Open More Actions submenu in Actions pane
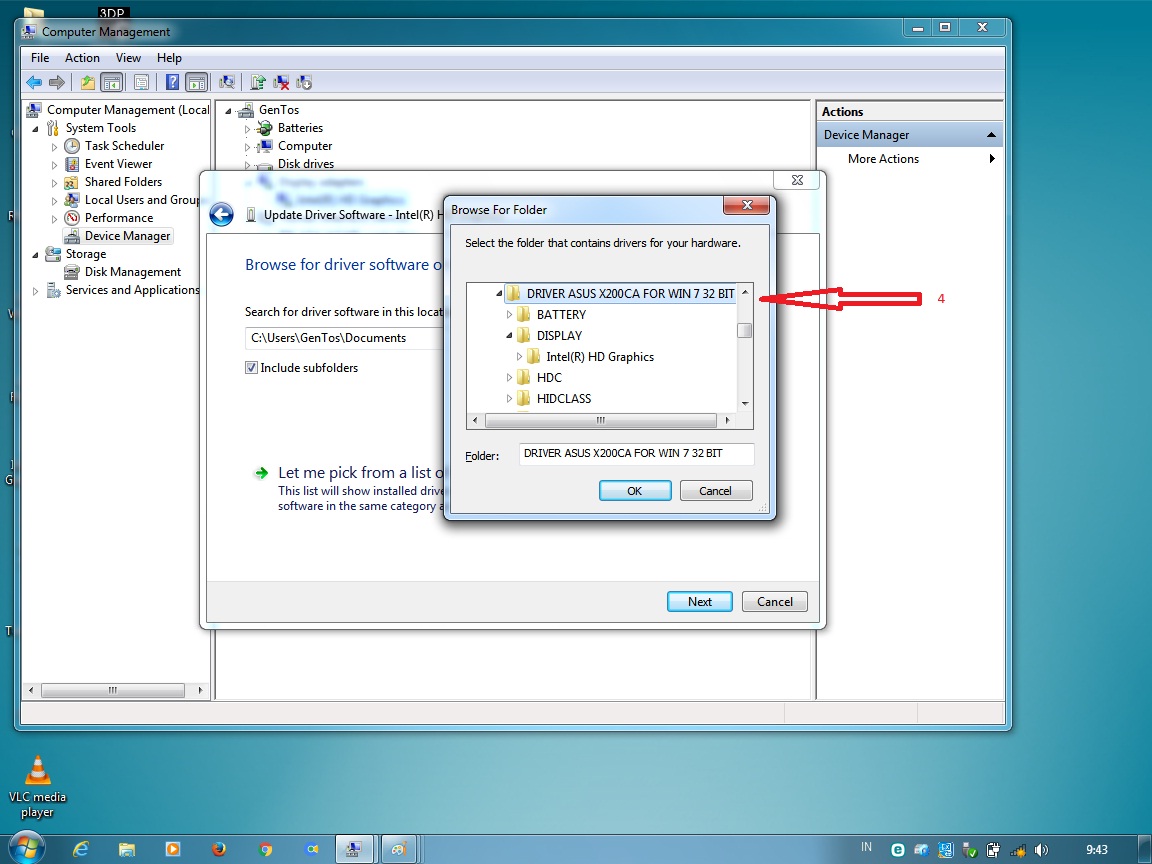The image size is (1152, 864). click(910, 159)
